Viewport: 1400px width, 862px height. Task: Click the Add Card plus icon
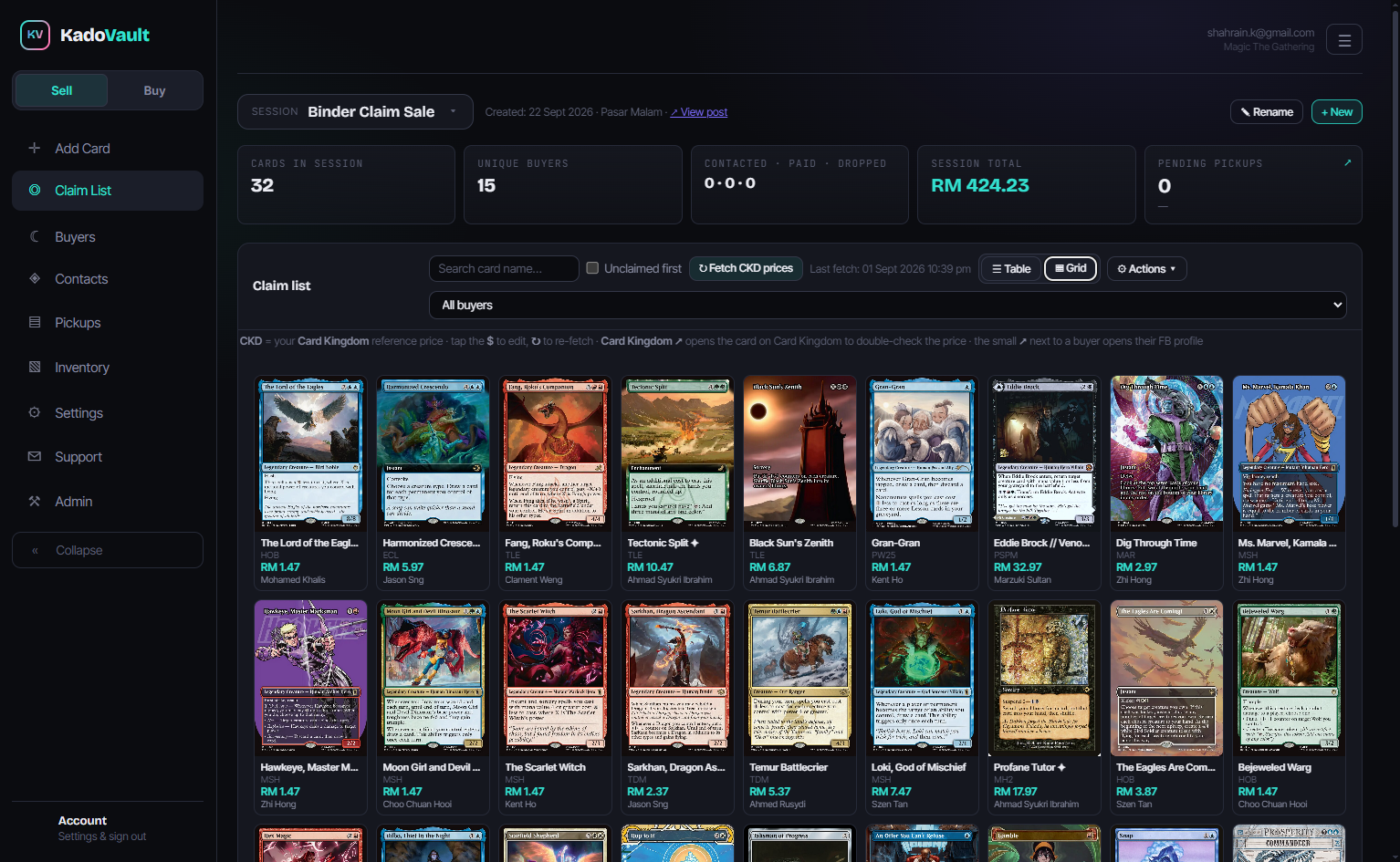click(35, 148)
